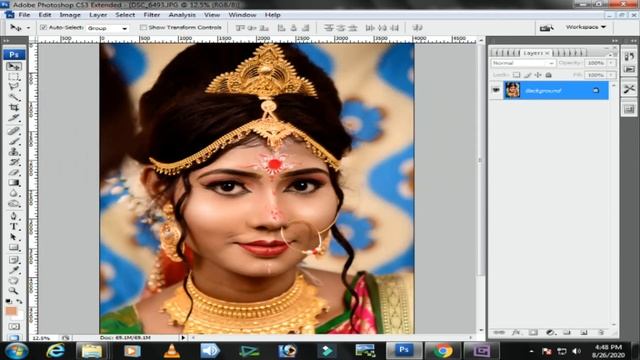Image resolution: width=640 pixels, height=360 pixels.
Task: Open the Opacity slider arrow
Action: (611, 63)
